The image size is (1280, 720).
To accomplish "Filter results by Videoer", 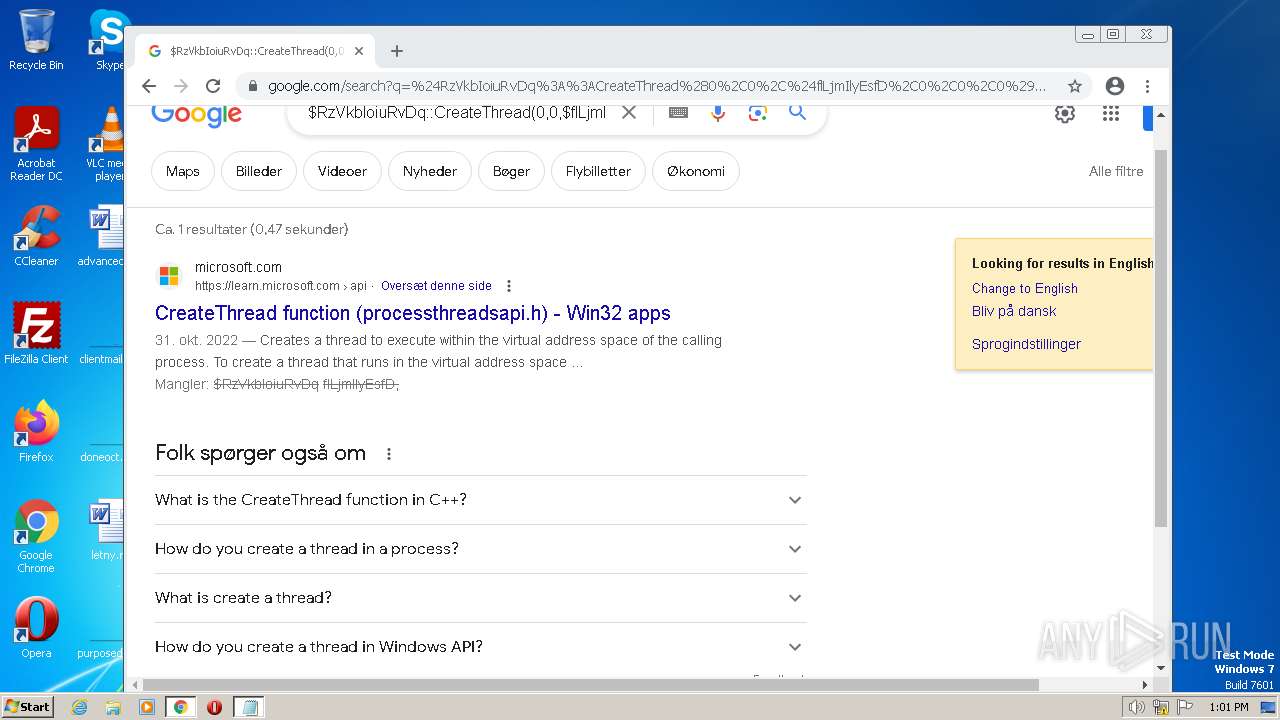I will pos(342,171).
